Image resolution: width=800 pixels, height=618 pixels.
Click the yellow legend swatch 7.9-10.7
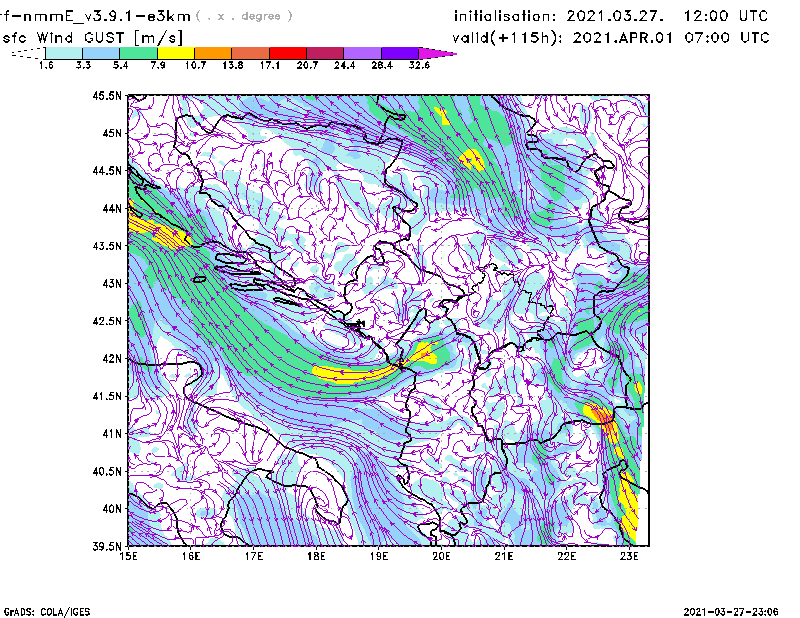point(176,53)
